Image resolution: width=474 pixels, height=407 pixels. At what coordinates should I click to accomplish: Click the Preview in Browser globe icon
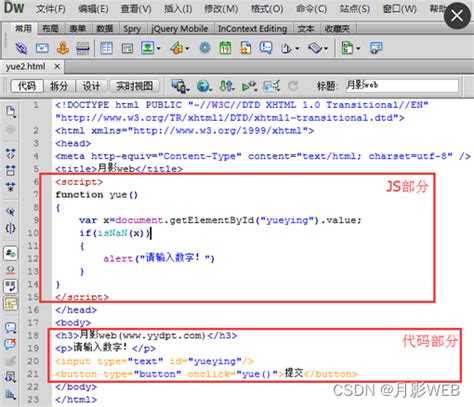[203, 86]
